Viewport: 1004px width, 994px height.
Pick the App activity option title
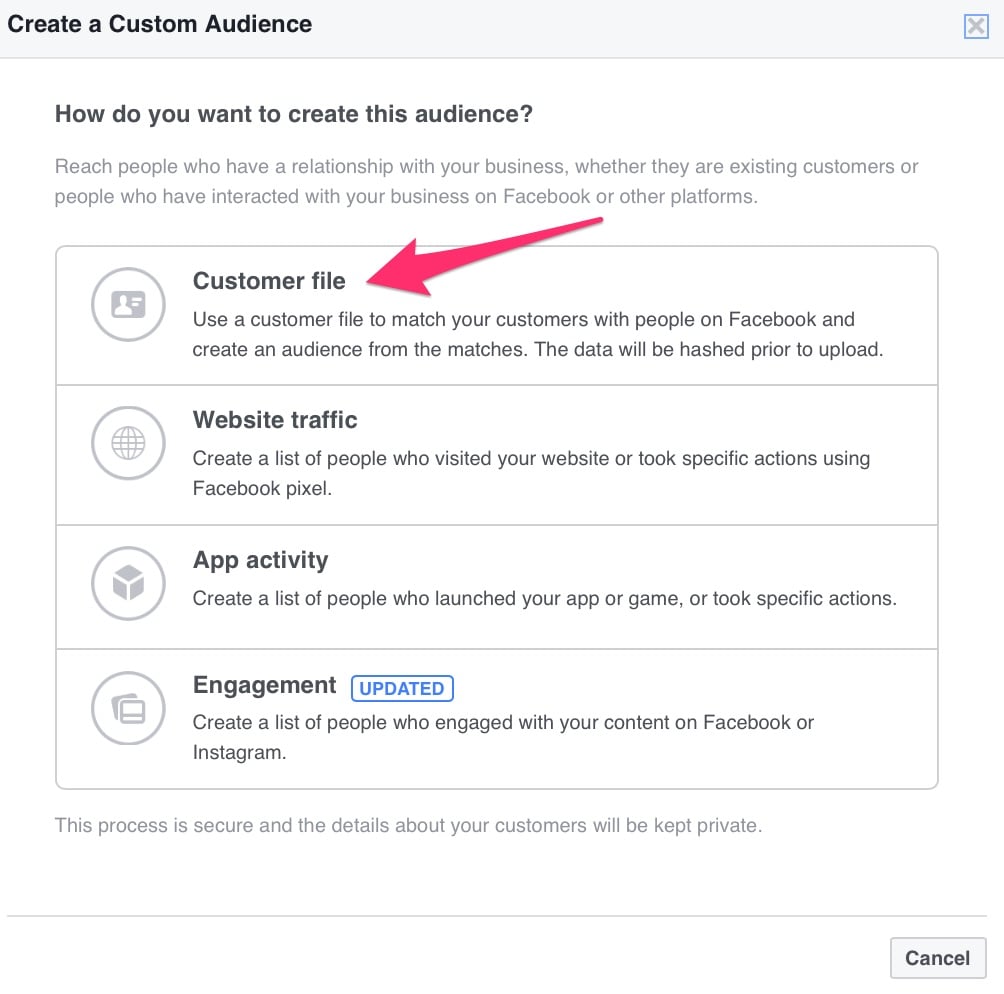click(260, 560)
